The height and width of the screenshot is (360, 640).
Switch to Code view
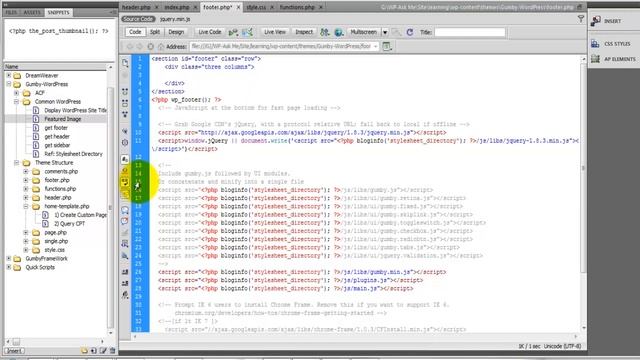(135, 32)
